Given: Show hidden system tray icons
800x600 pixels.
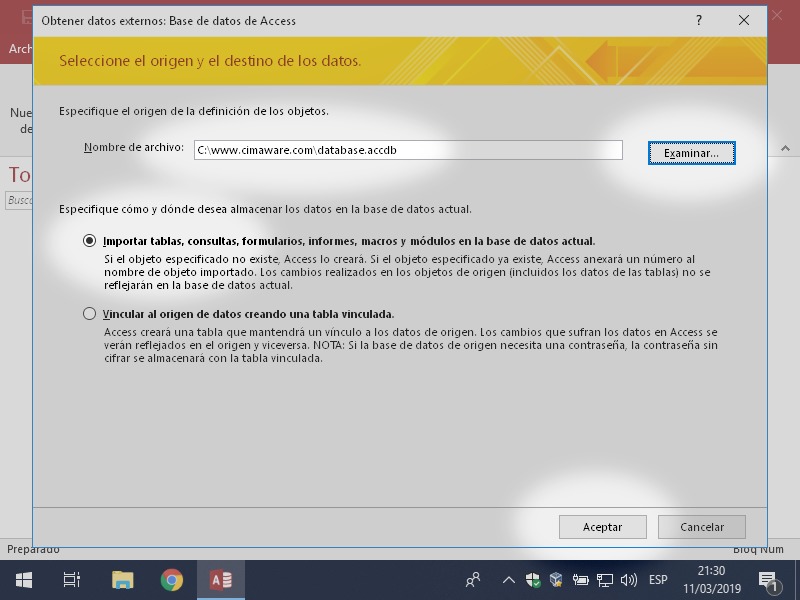Looking at the screenshot, I should pos(508,580).
